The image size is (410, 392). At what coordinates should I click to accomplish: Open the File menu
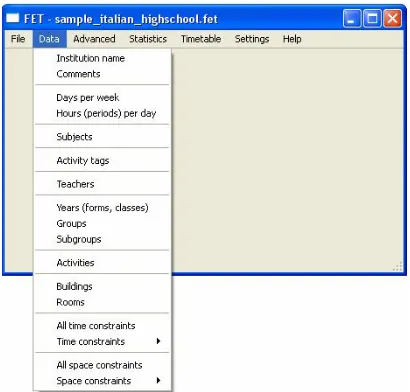click(18, 39)
